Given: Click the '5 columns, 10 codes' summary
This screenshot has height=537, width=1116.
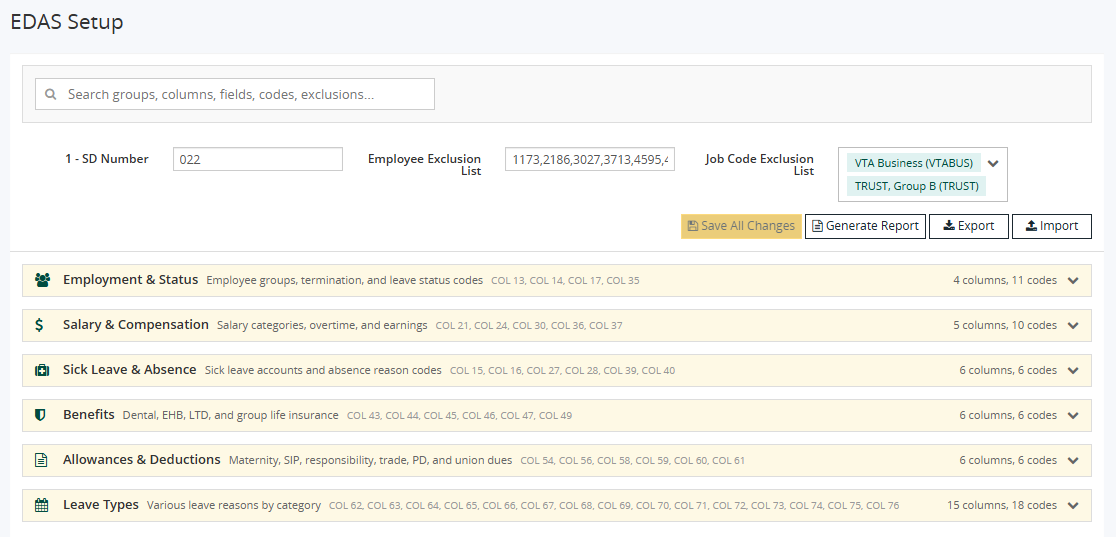Looking at the screenshot, I should (x=1005, y=325).
